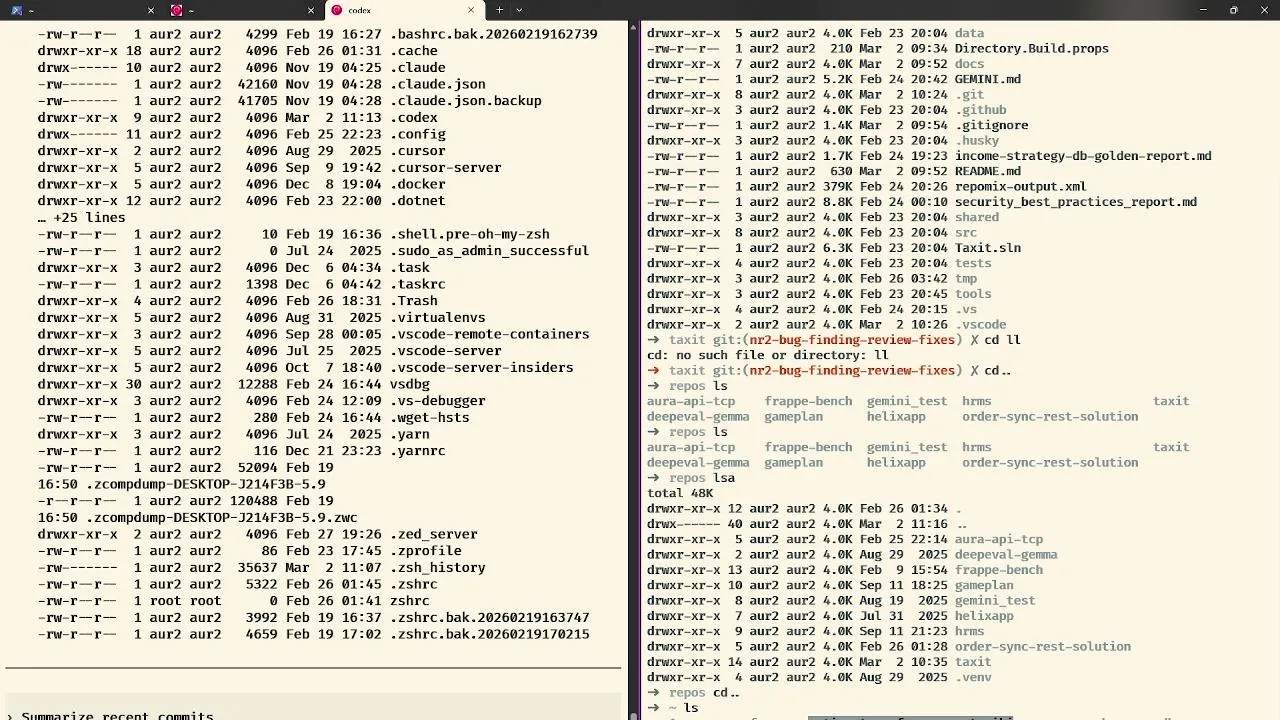Click 'Taxit.sln' in right pane
Image resolution: width=1280 pixels, height=720 pixels.
tap(988, 248)
